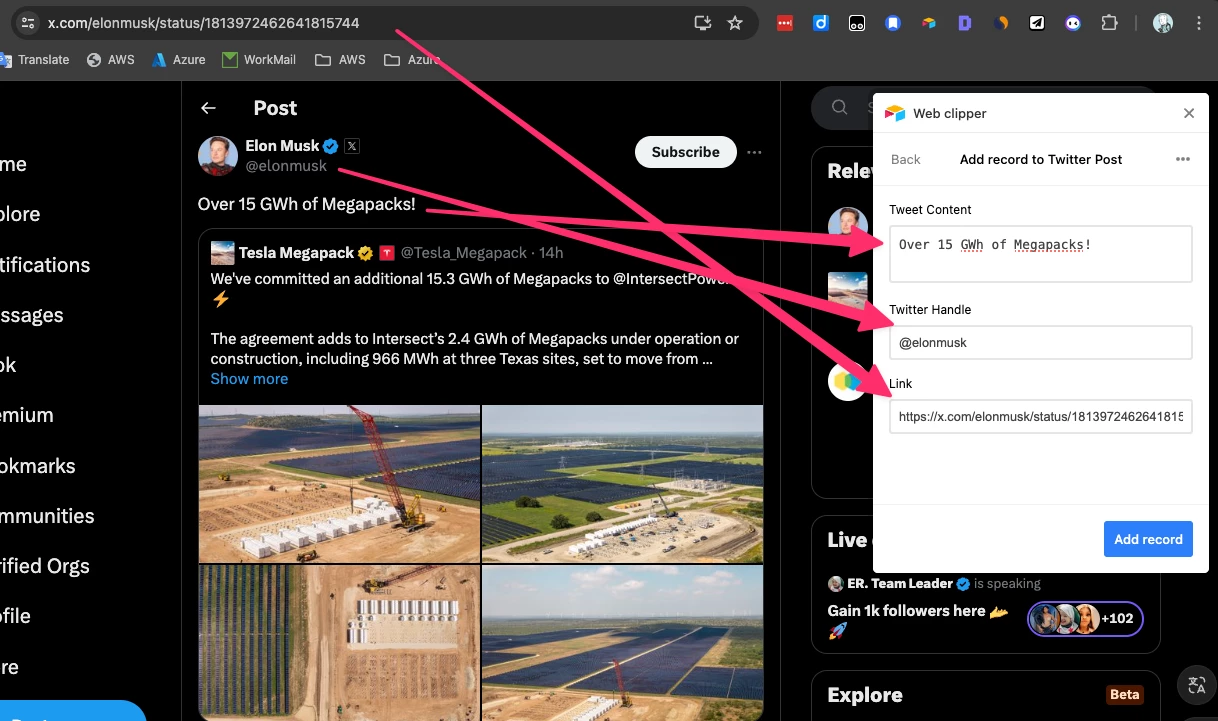Click the translate floating button

click(1197, 685)
